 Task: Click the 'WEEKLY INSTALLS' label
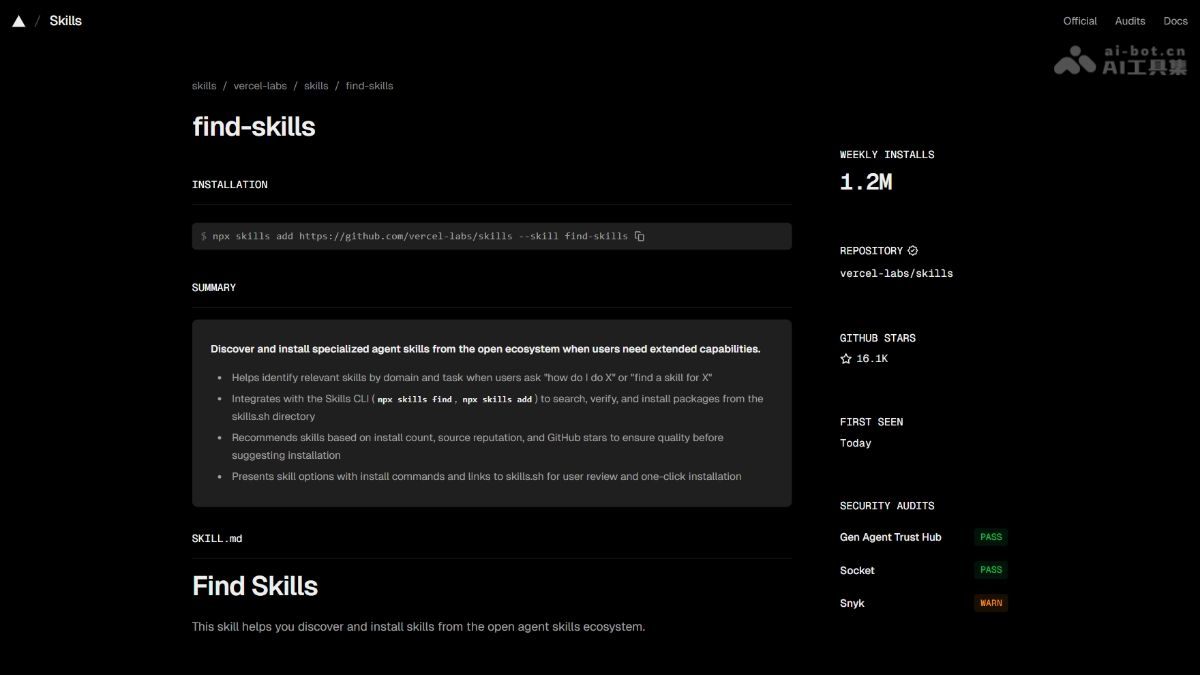click(887, 155)
